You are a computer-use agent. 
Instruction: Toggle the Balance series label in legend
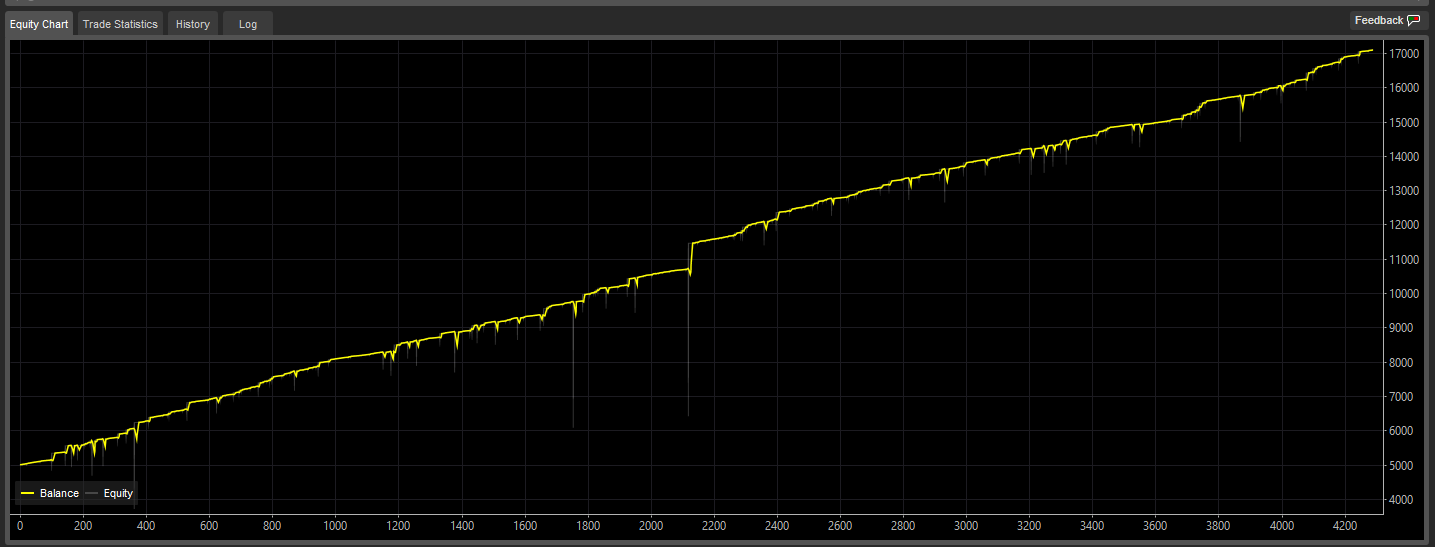tap(59, 493)
